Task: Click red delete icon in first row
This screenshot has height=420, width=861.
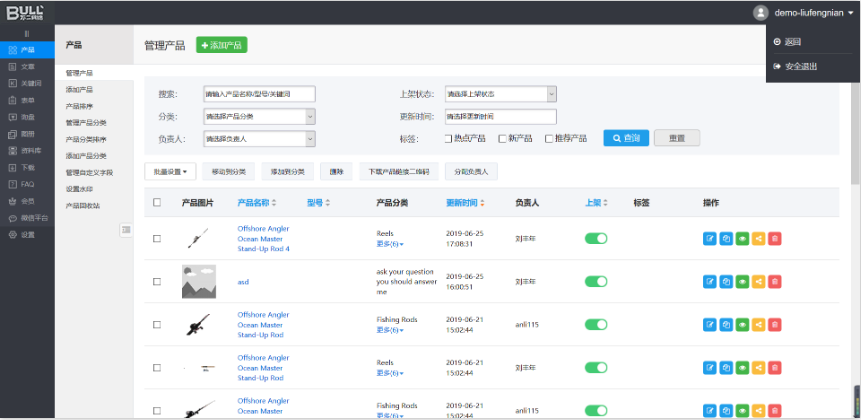Action: point(775,239)
